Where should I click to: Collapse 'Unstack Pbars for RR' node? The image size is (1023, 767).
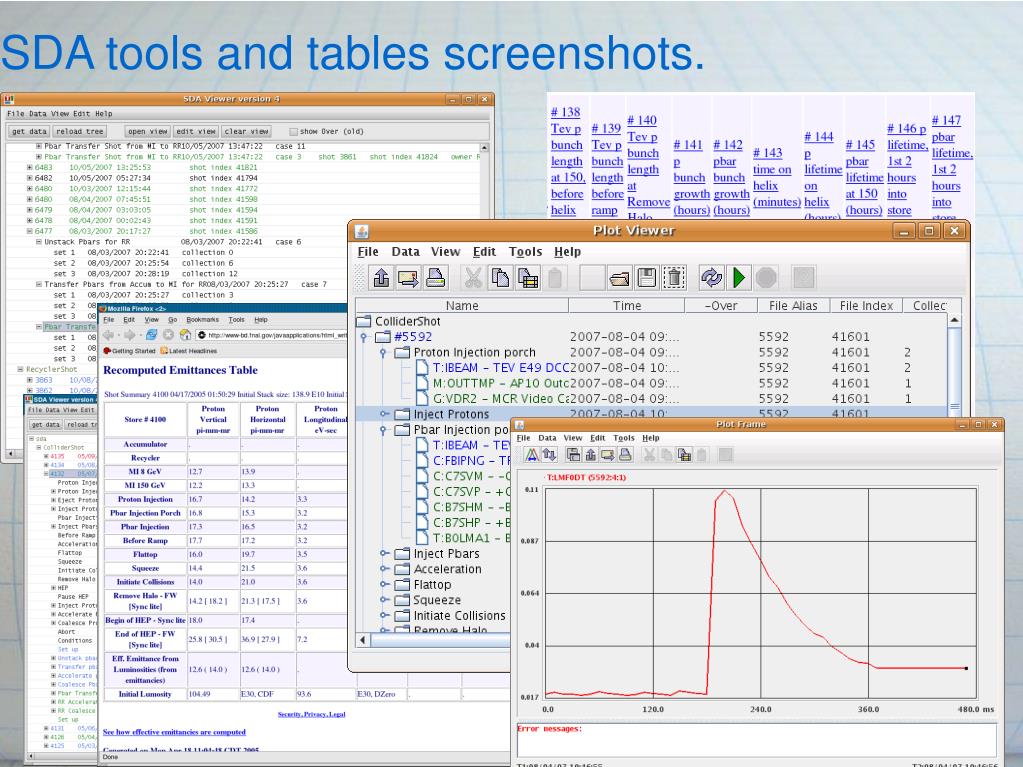click(x=38, y=242)
